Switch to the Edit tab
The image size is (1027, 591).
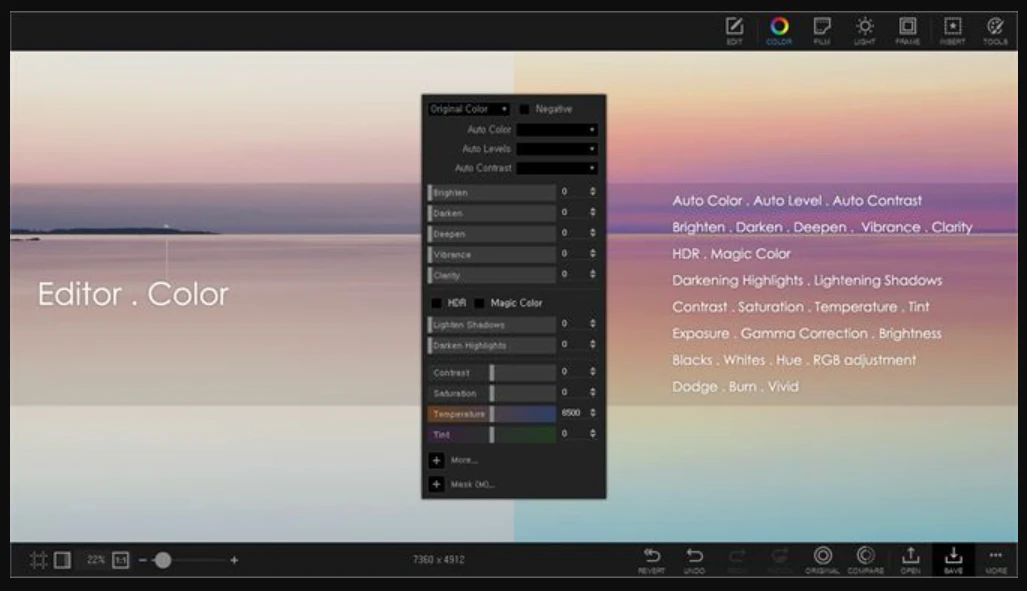[x=734, y=30]
